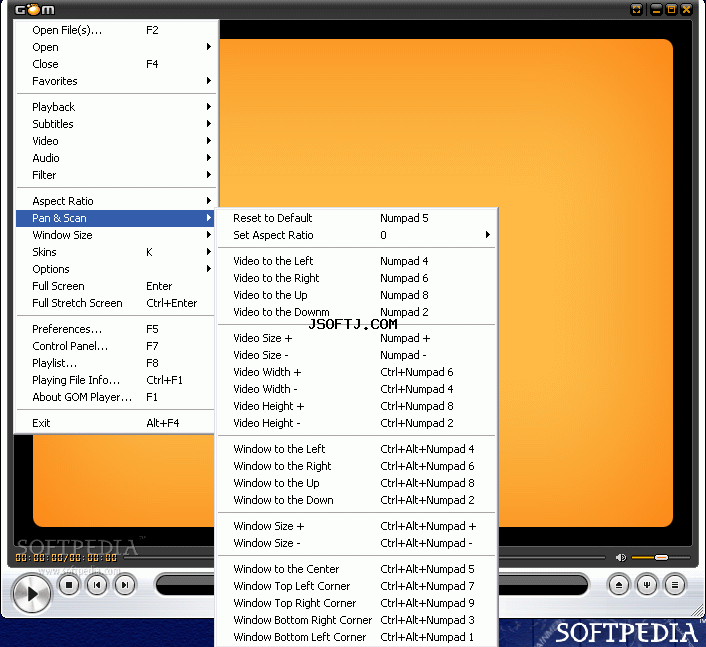Expand the Audio submenu
The image size is (706, 647).
tap(116, 158)
